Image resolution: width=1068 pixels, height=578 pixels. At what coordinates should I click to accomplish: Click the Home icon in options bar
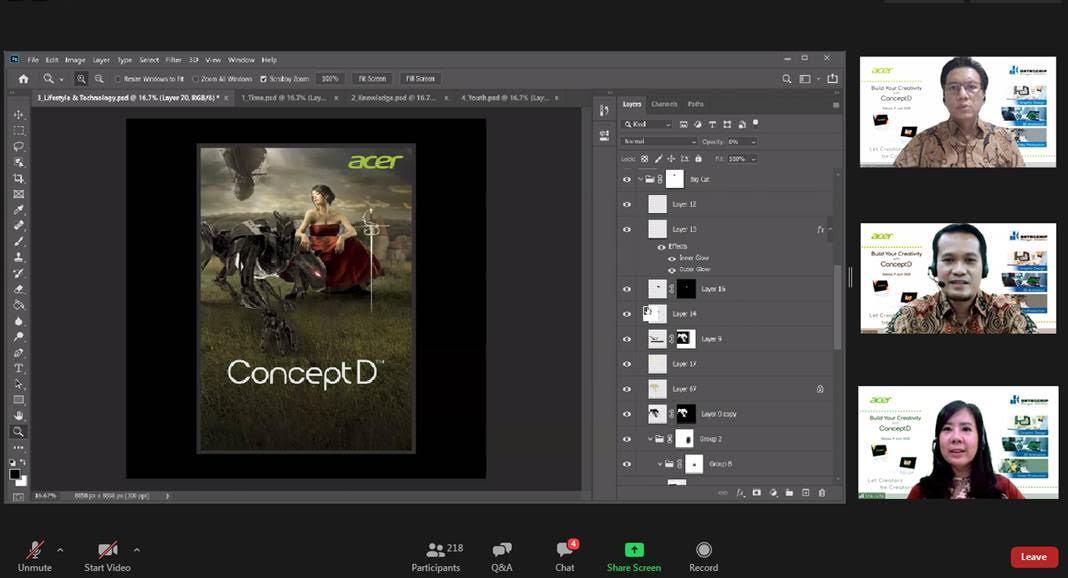pyautogui.click(x=23, y=79)
